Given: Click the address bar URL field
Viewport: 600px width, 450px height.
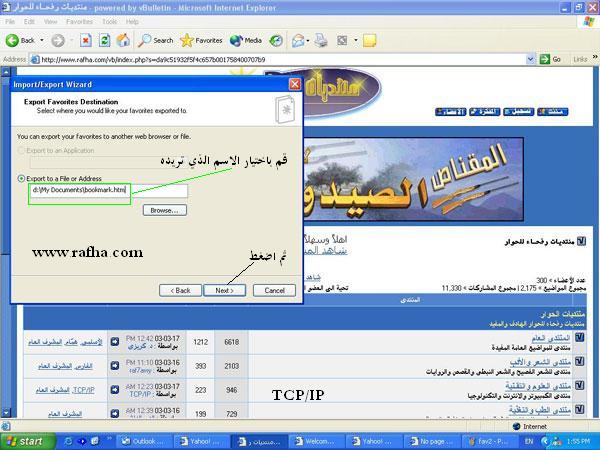Looking at the screenshot, I should coord(277,59).
